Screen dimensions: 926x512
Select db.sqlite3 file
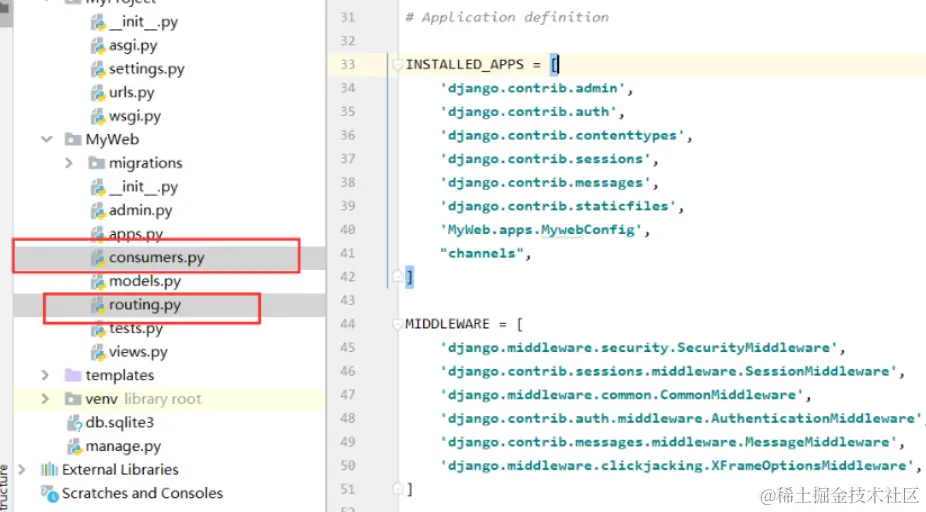(119, 422)
